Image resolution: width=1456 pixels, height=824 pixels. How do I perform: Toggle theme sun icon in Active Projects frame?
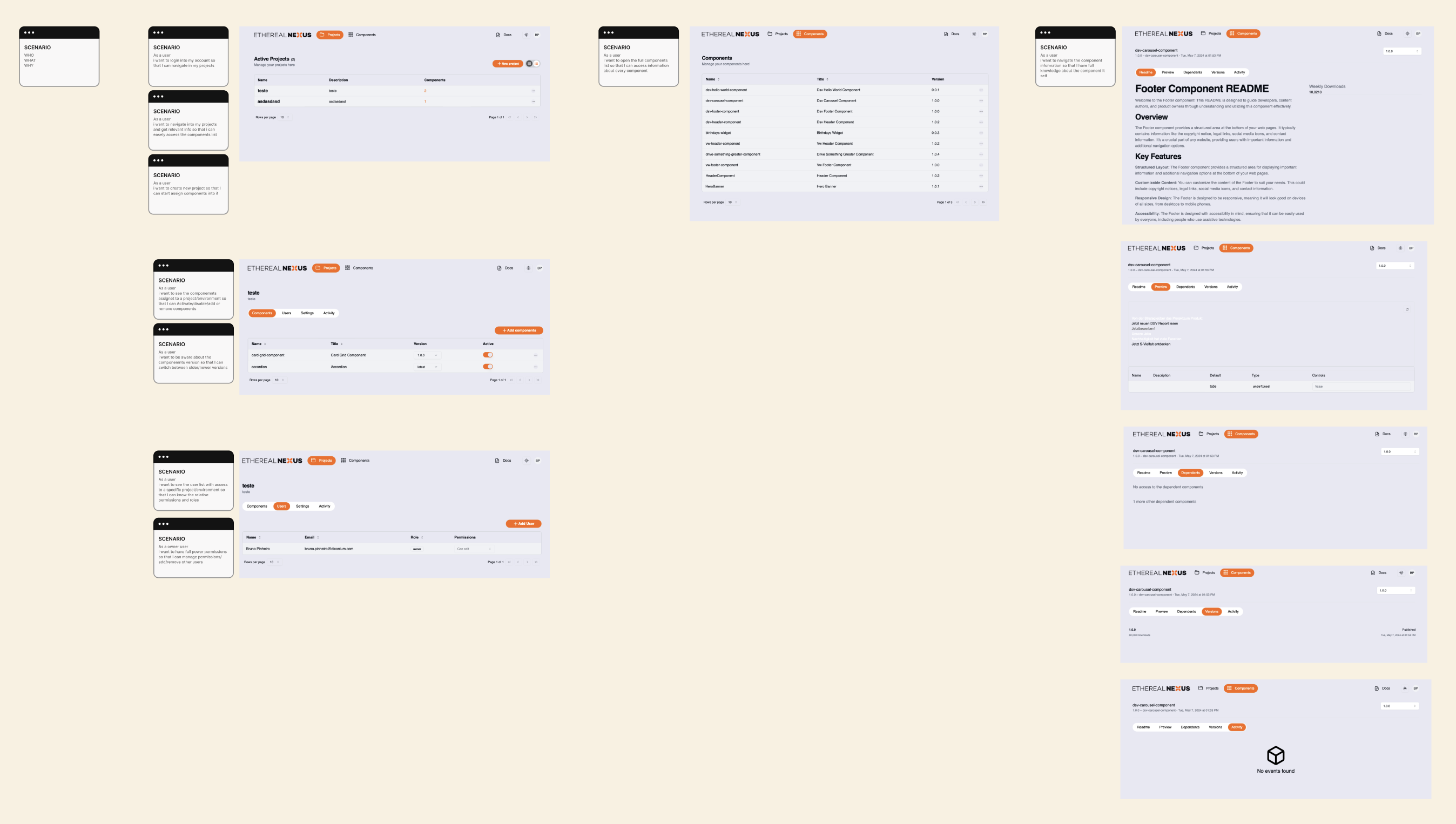(526, 35)
